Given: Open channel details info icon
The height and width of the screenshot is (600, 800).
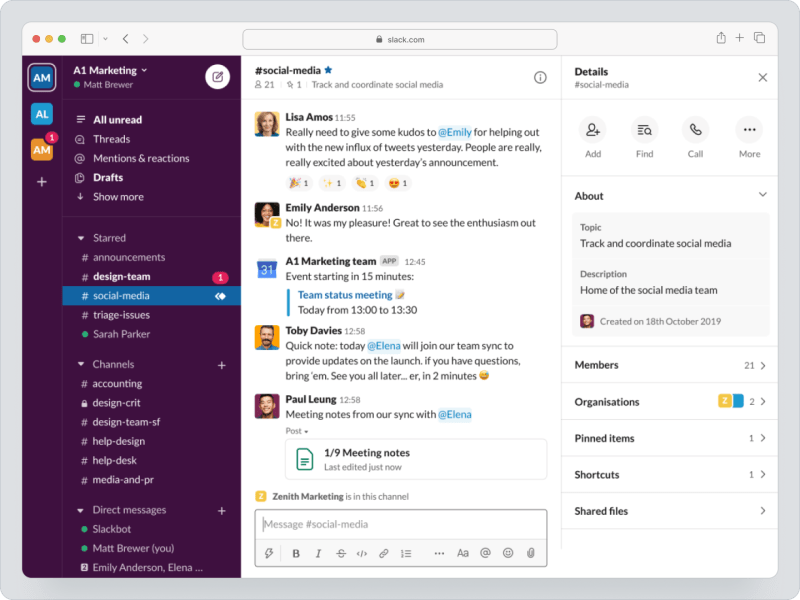Looking at the screenshot, I should 540,78.
